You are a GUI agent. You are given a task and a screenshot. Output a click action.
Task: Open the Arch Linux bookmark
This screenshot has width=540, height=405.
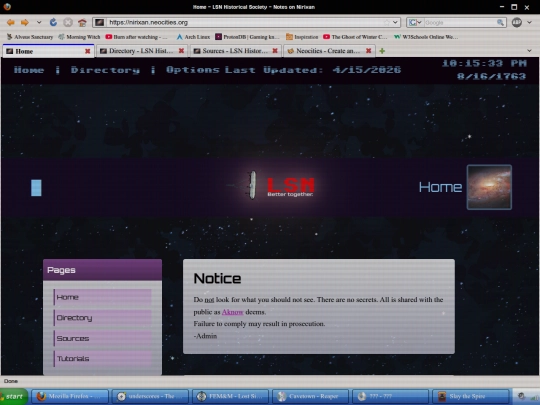193,37
